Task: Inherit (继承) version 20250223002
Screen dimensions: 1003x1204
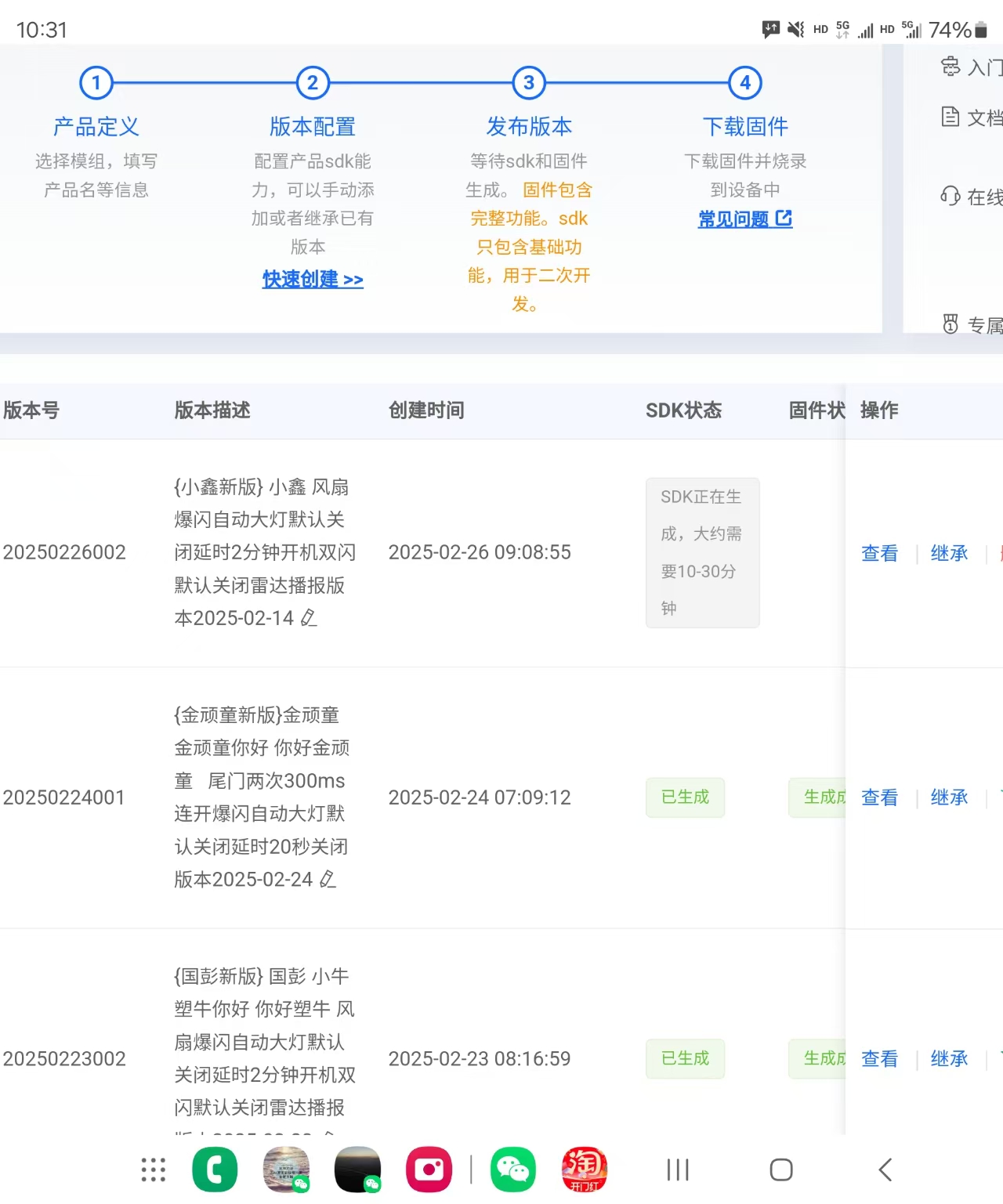Action: point(949,1058)
